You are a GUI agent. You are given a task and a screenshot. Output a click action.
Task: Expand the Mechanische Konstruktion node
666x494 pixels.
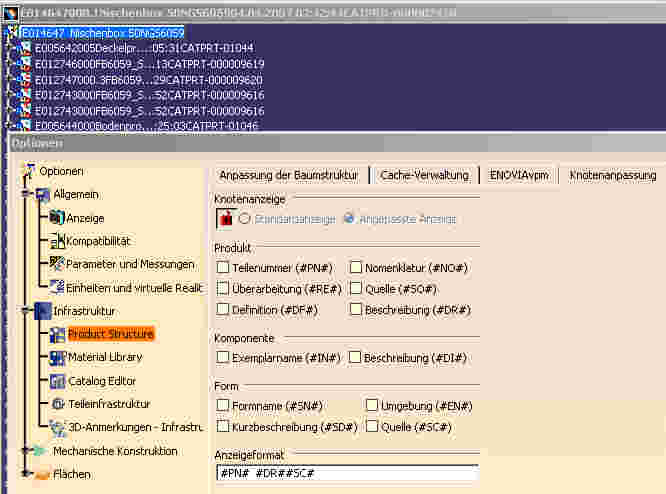pyautogui.click(x=26, y=450)
